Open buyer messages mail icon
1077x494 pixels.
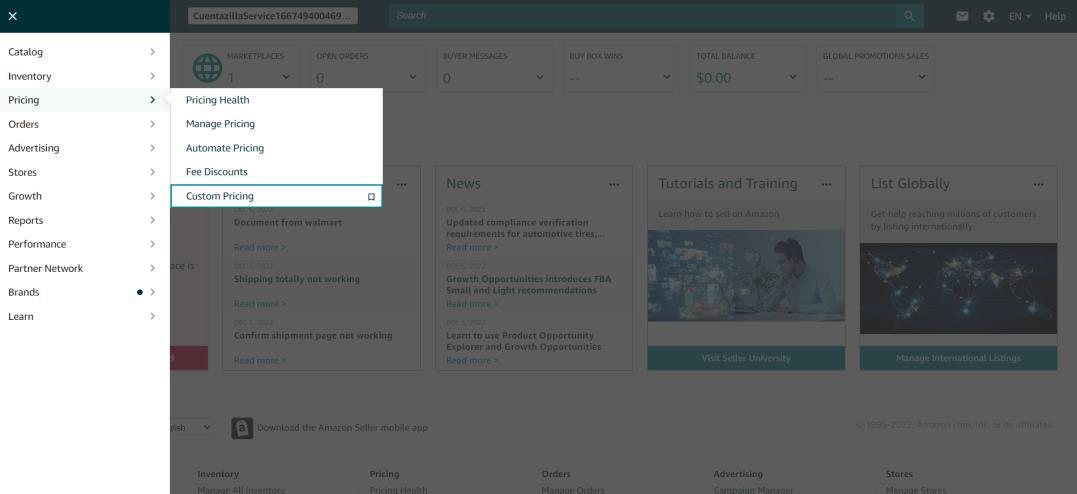click(x=962, y=16)
